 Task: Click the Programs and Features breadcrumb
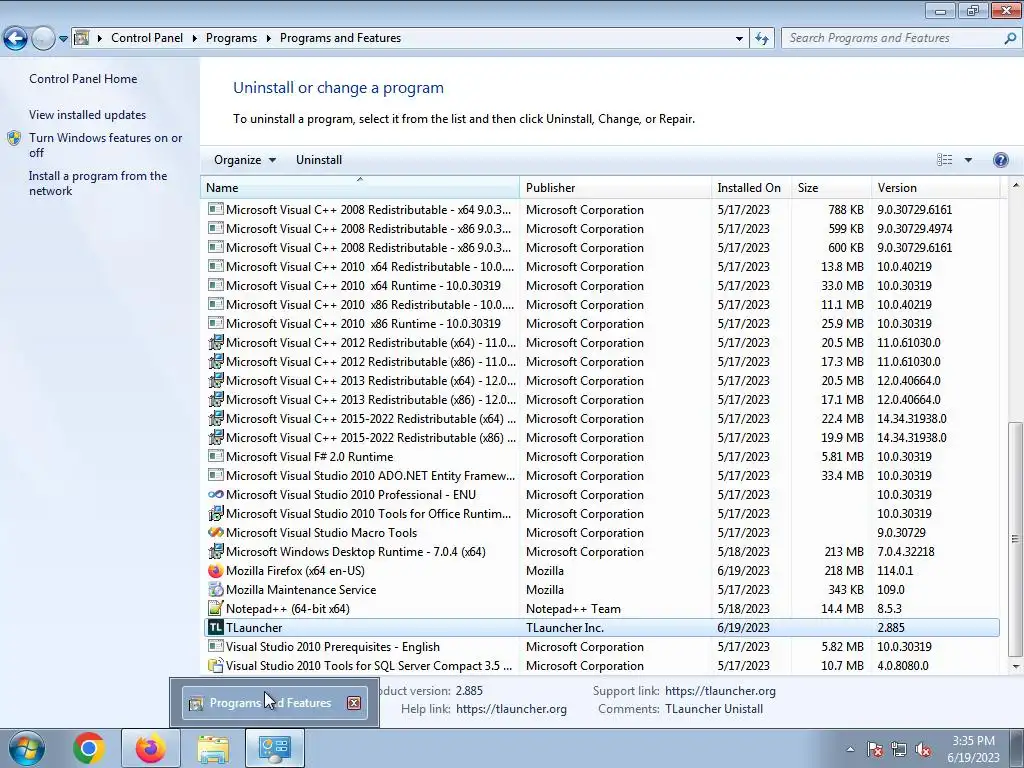[340, 38]
